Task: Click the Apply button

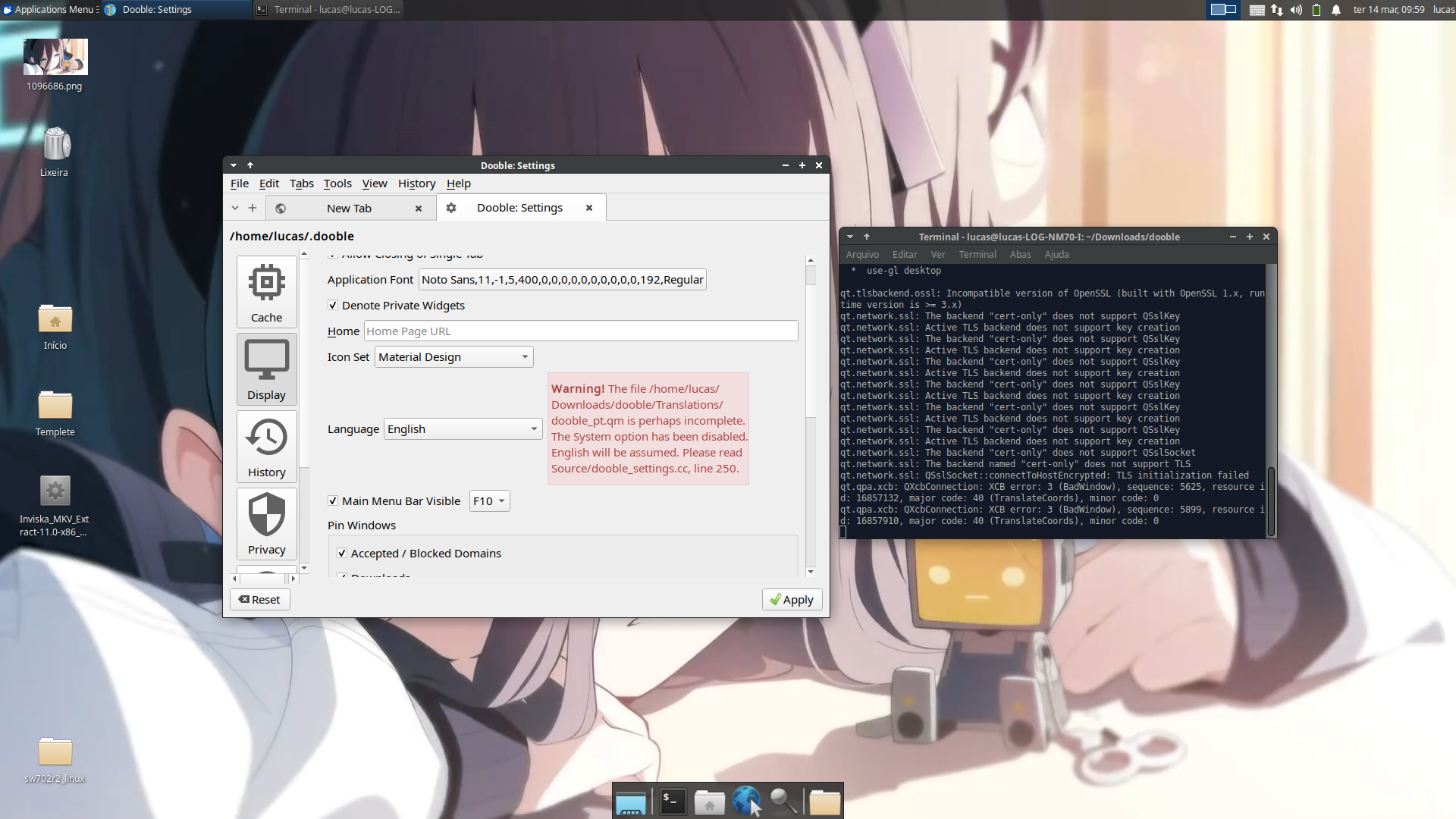Action: tap(792, 600)
